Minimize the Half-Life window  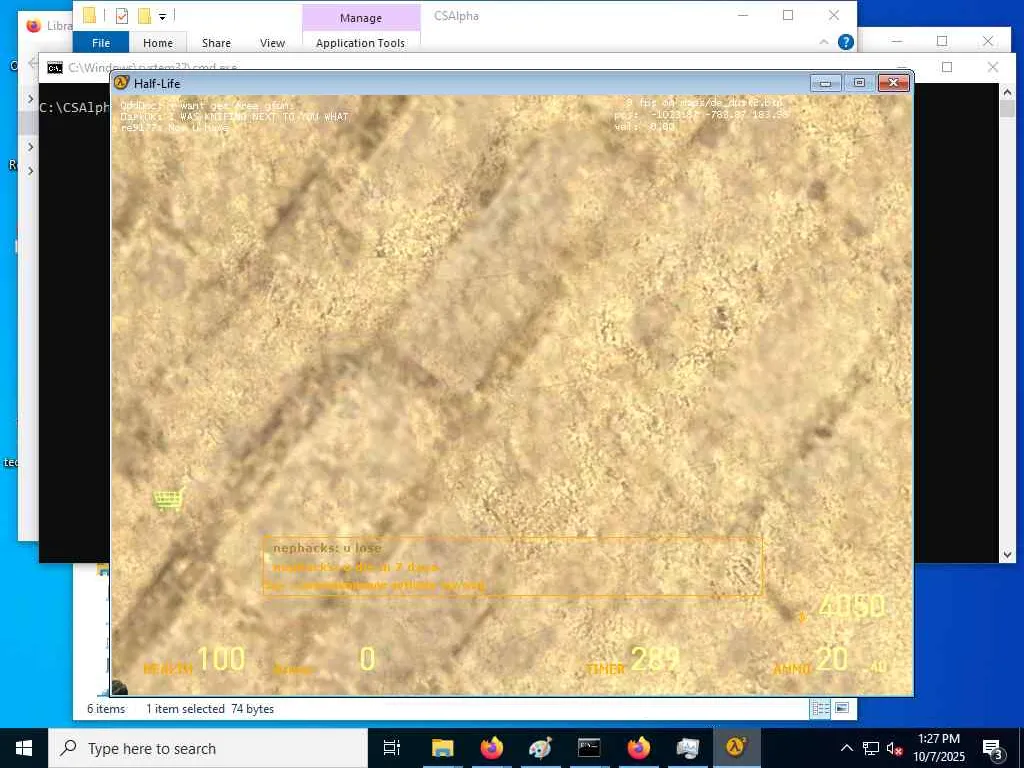pyautogui.click(x=825, y=83)
